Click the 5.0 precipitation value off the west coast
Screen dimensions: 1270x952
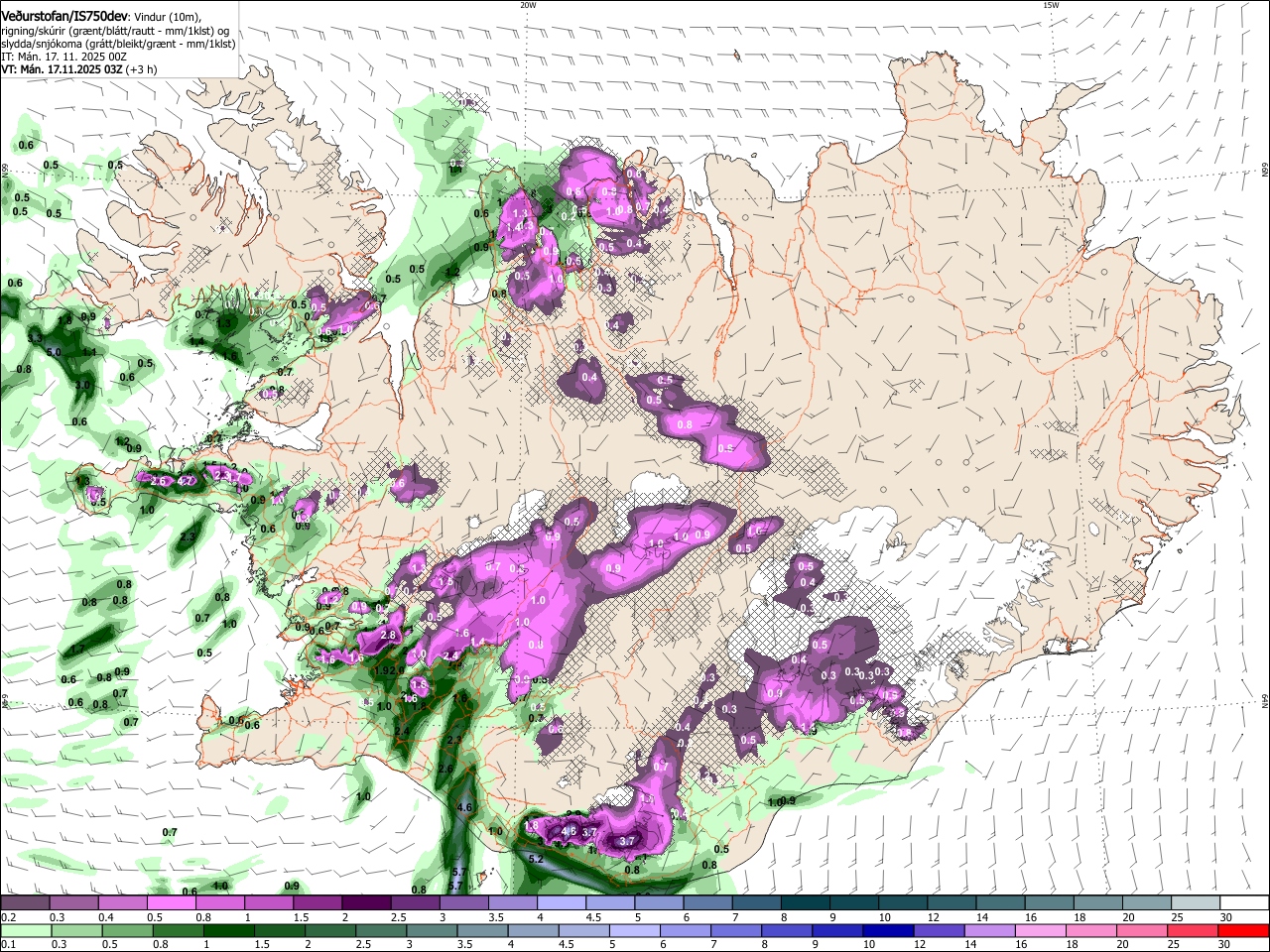(55, 351)
